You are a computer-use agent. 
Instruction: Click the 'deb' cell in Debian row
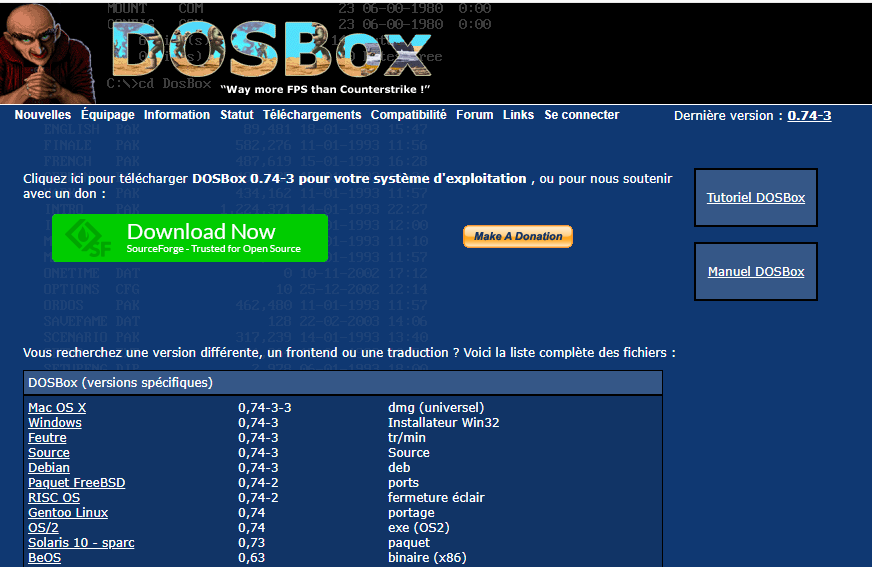click(399, 467)
